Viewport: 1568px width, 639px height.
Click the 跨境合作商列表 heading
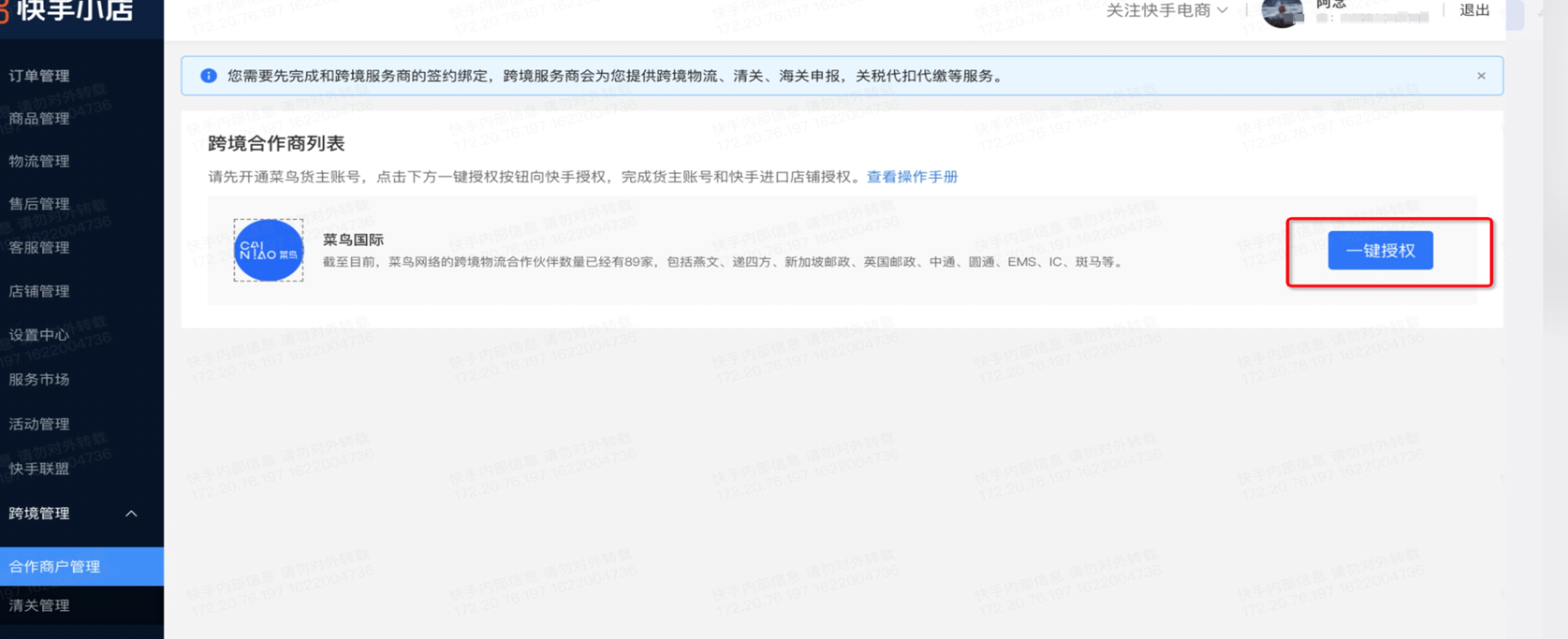(276, 143)
